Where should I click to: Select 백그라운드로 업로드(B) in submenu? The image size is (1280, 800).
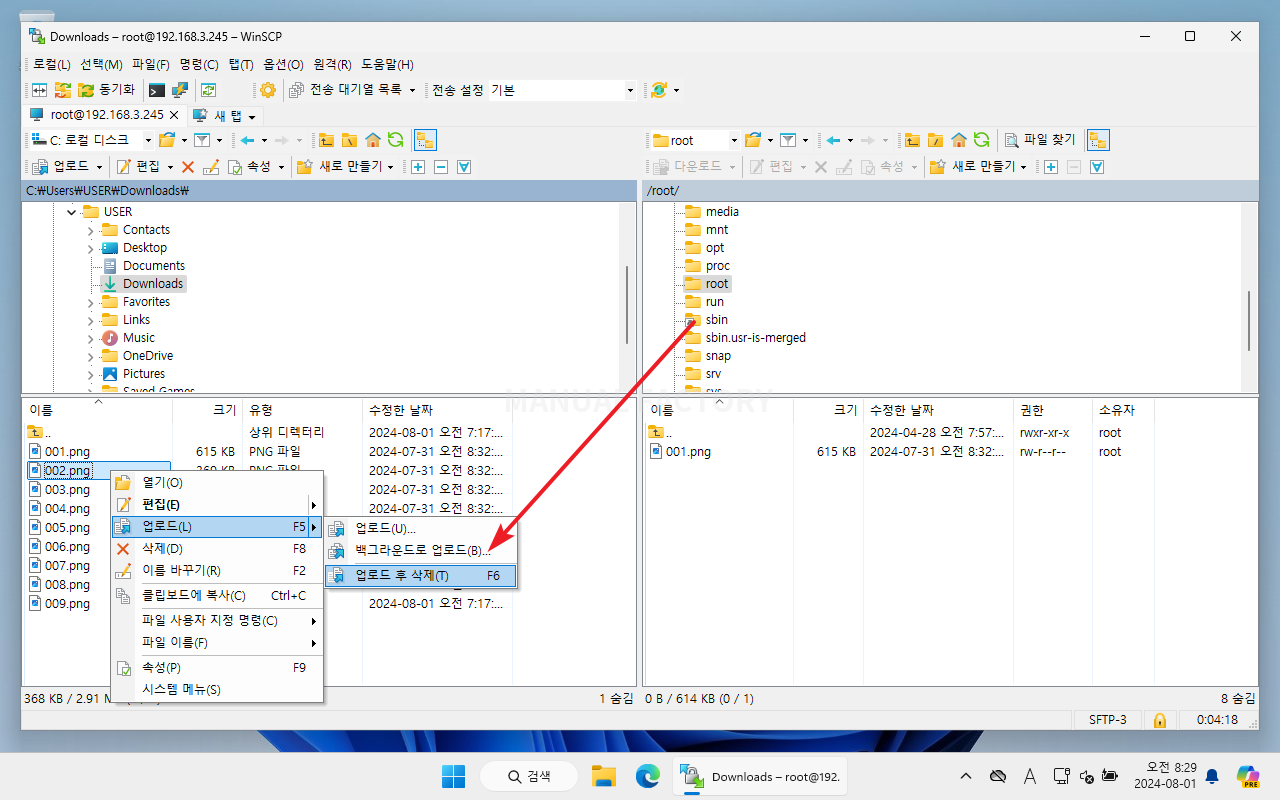tap(421, 551)
